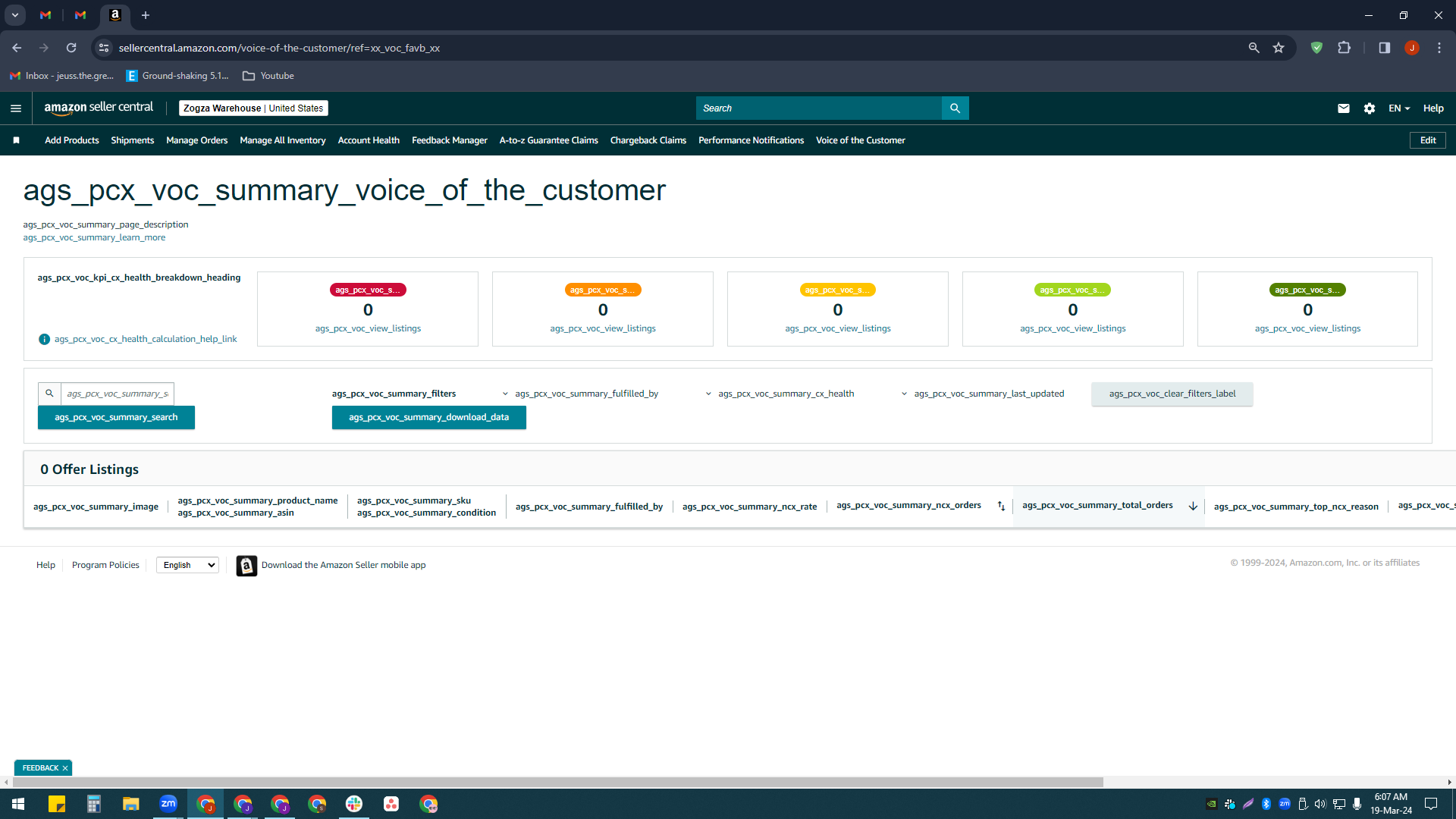Open cx_health_calculation_help_link
1456x819 pixels.
click(x=146, y=339)
